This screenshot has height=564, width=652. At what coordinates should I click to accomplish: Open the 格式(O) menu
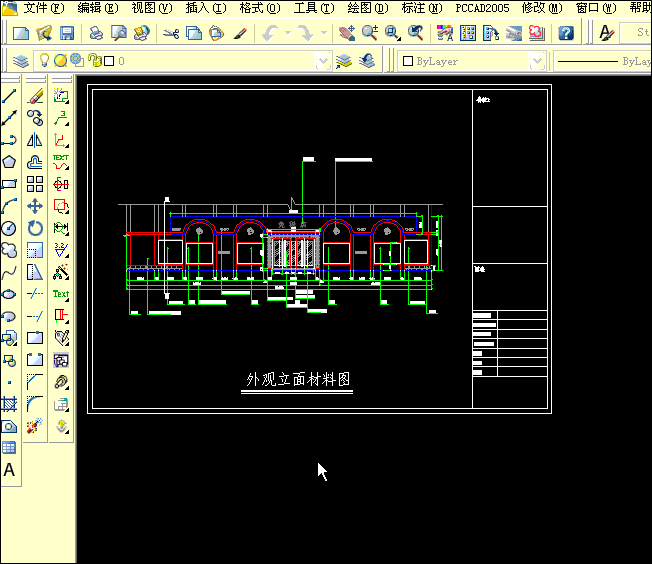(x=260, y=8)
